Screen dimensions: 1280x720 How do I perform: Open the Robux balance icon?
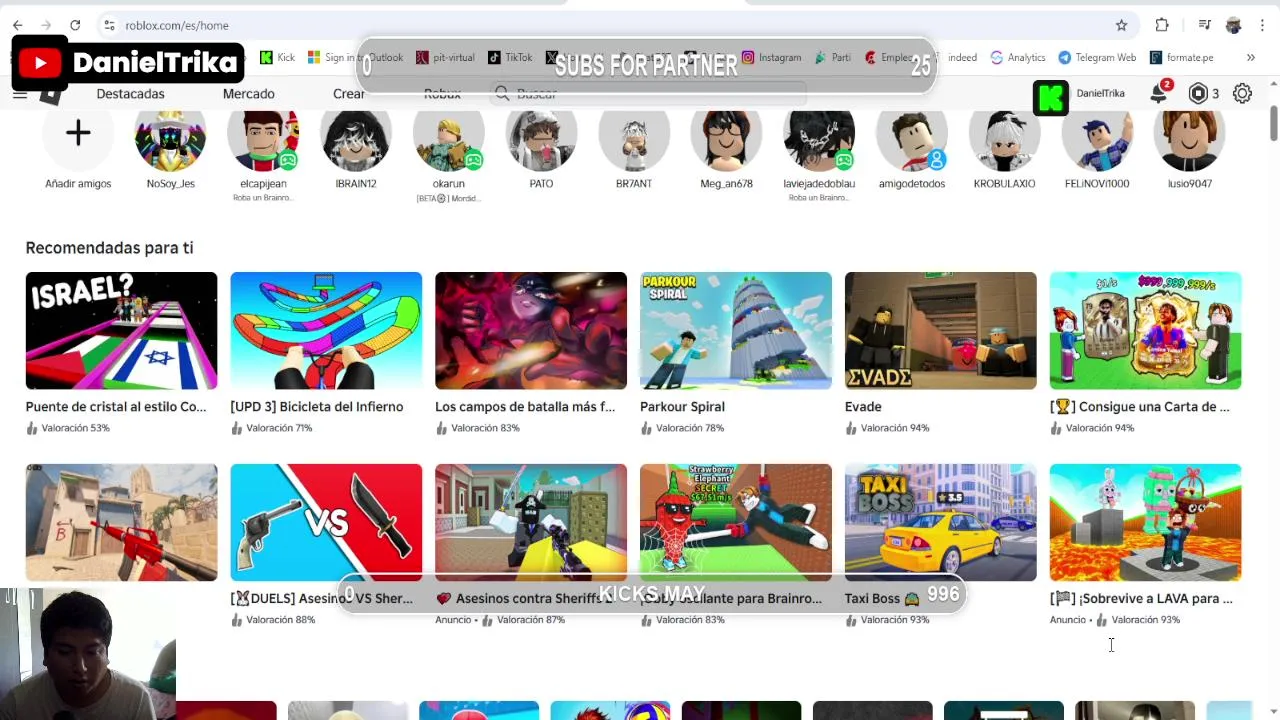coord(1198,94)
